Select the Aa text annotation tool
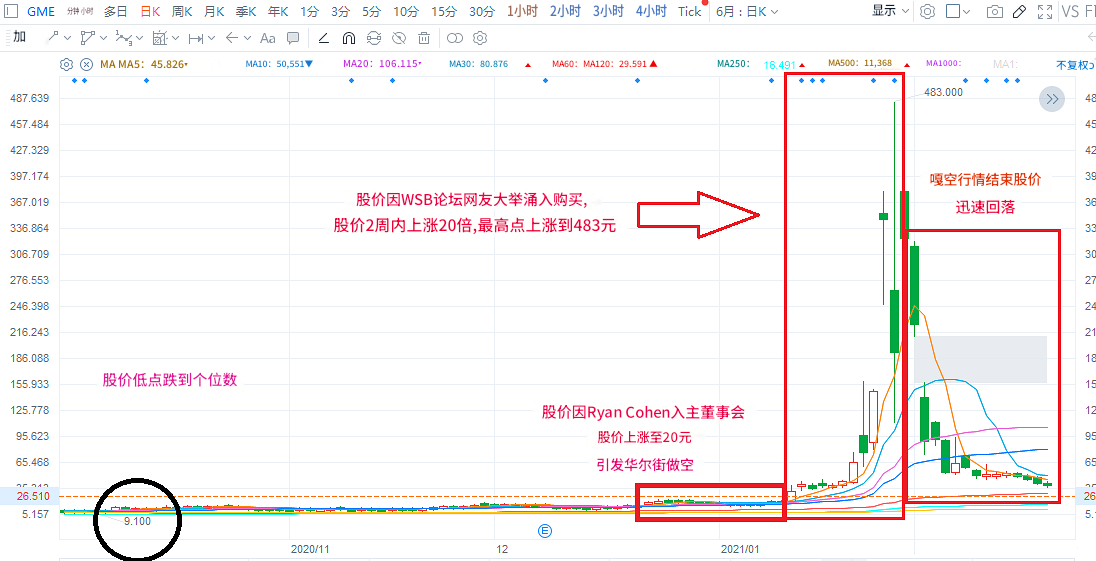Viewport: 1096px width, 561px height. pos(268,38)
